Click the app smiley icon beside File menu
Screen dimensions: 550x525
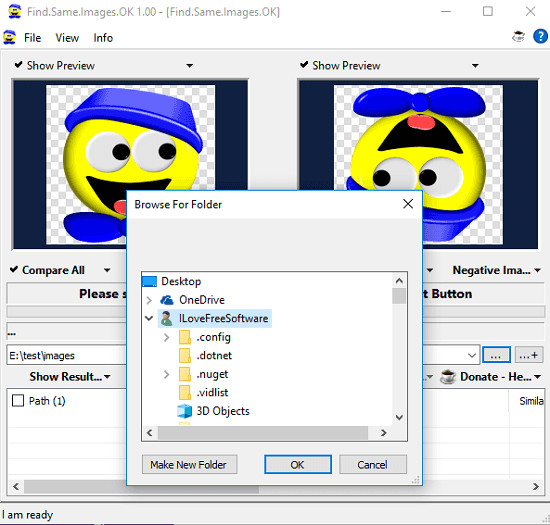pyautogui.click(x=9, y=38)
